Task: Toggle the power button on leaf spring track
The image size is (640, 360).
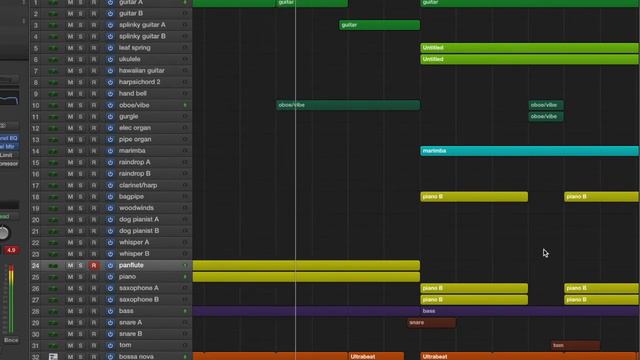Action: pos(110,48)
